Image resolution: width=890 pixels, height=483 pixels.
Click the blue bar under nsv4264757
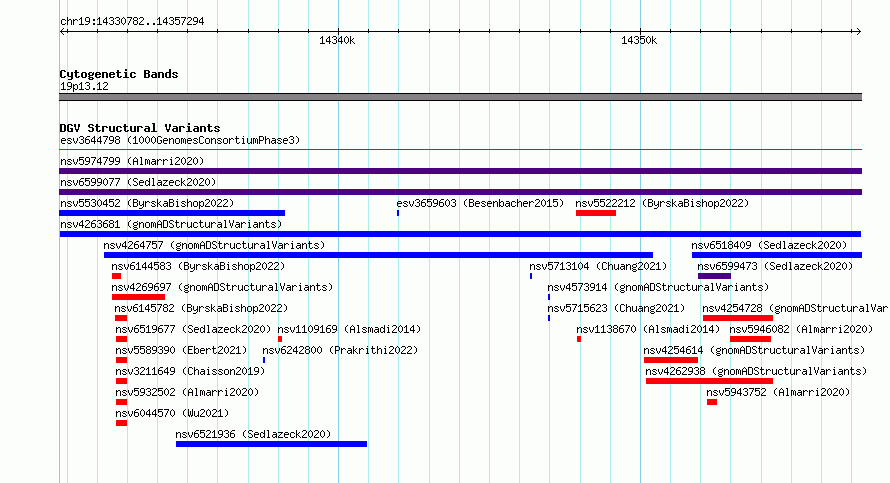pyautogui.click(x=378, y=255)
